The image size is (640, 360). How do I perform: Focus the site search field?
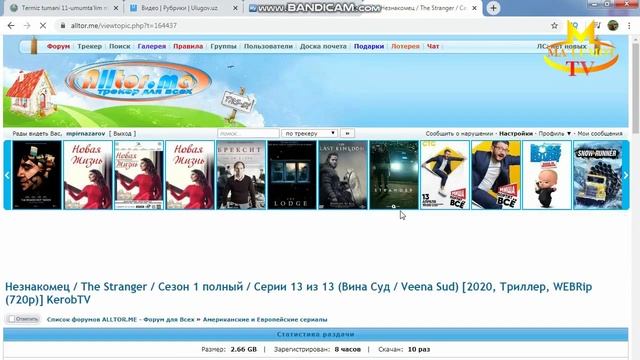248,133
